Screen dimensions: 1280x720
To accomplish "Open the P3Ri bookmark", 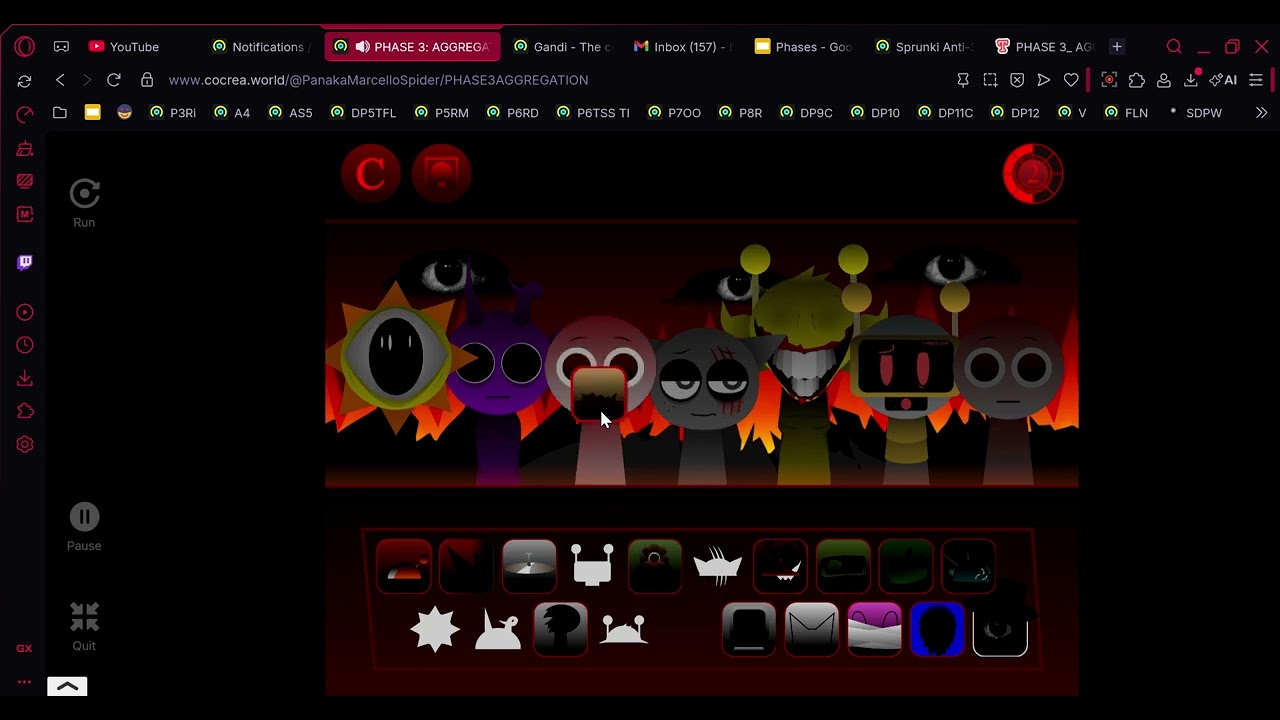I will click(173, 113).
